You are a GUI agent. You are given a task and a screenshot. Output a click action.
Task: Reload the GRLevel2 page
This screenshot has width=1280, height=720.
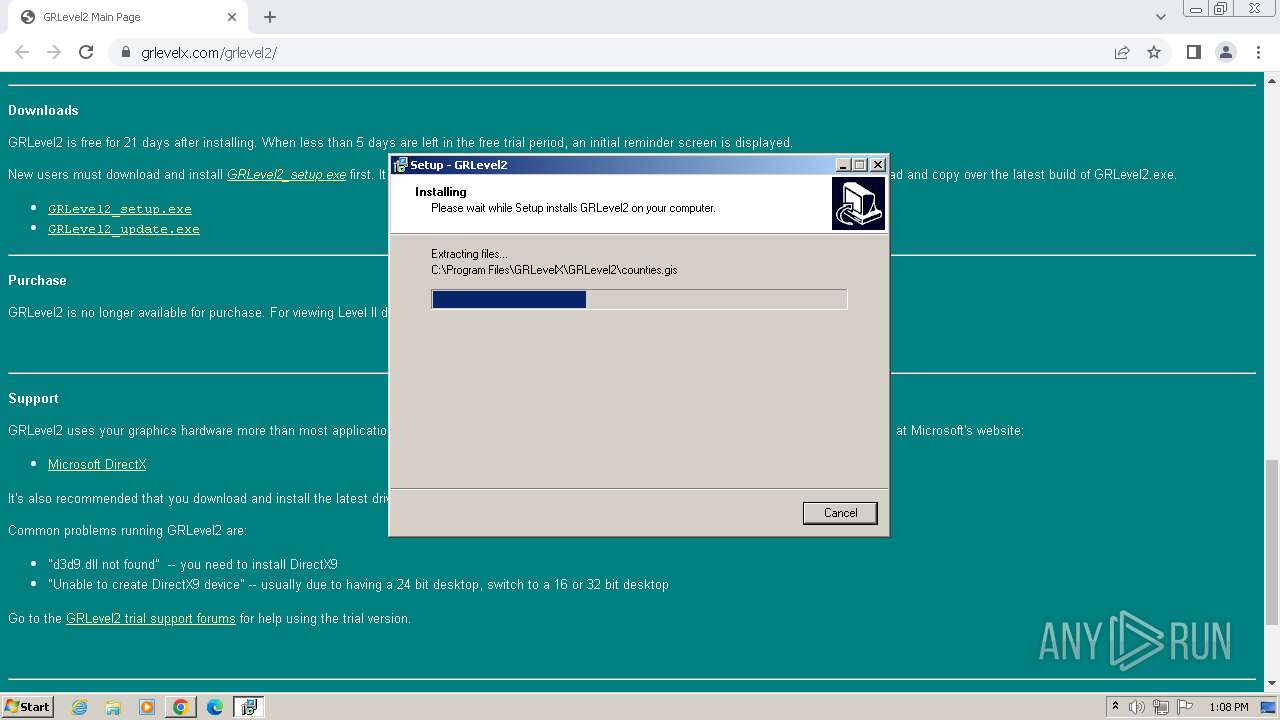click(x=86, y=52)
